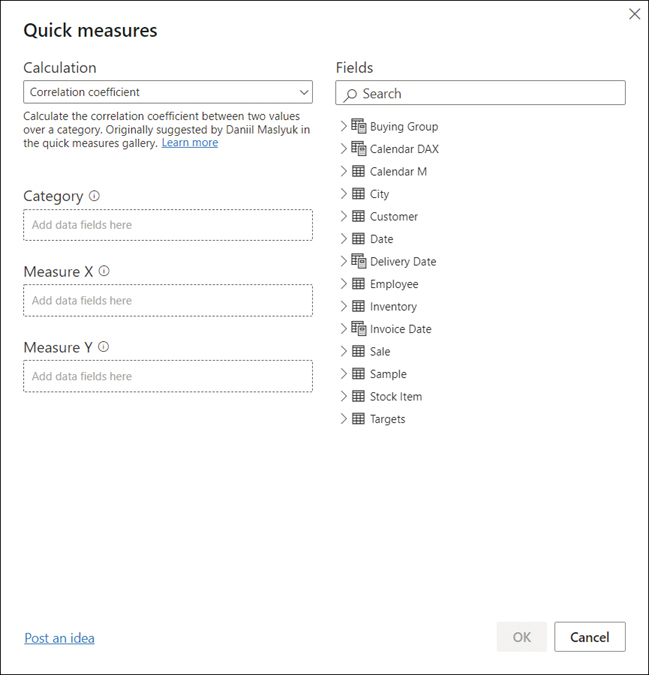Image resolution: width=649 pixels, height=675 pixels.
Task: Open the Learn more link
Action: click(190, 143)
